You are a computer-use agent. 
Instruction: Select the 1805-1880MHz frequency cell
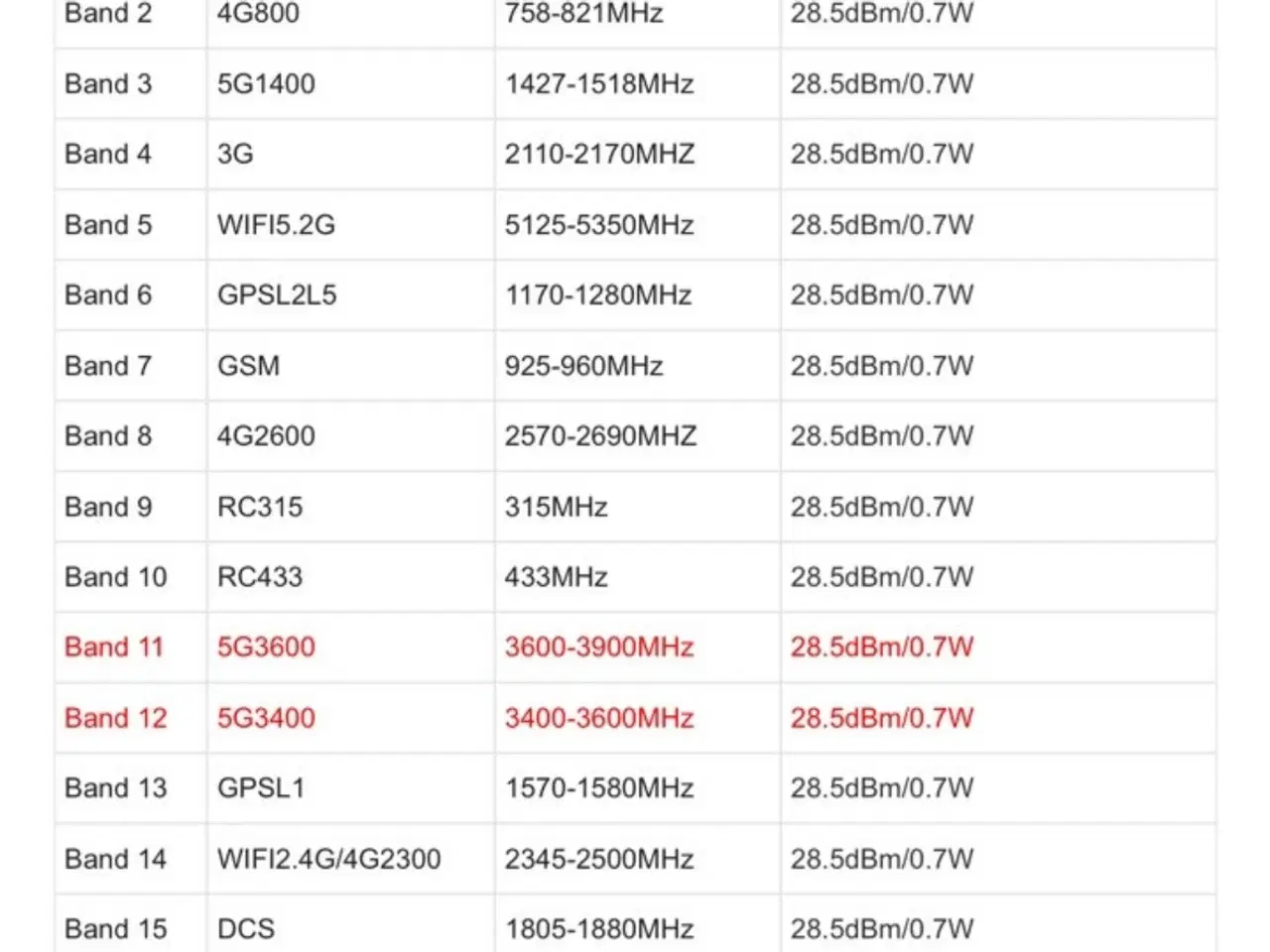[598, 929]
